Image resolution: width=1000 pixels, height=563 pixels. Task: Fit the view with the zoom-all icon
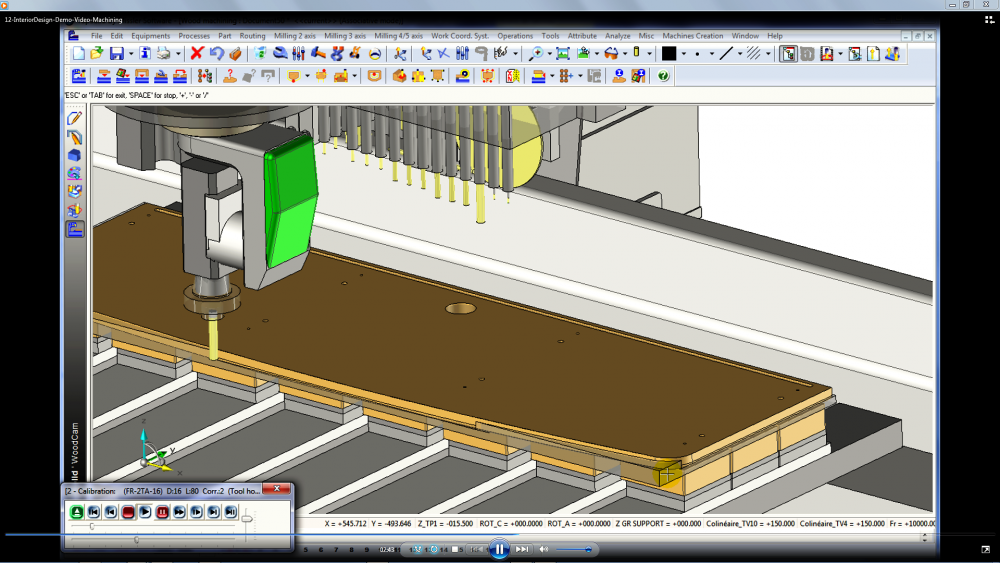[x=563, y=54]
